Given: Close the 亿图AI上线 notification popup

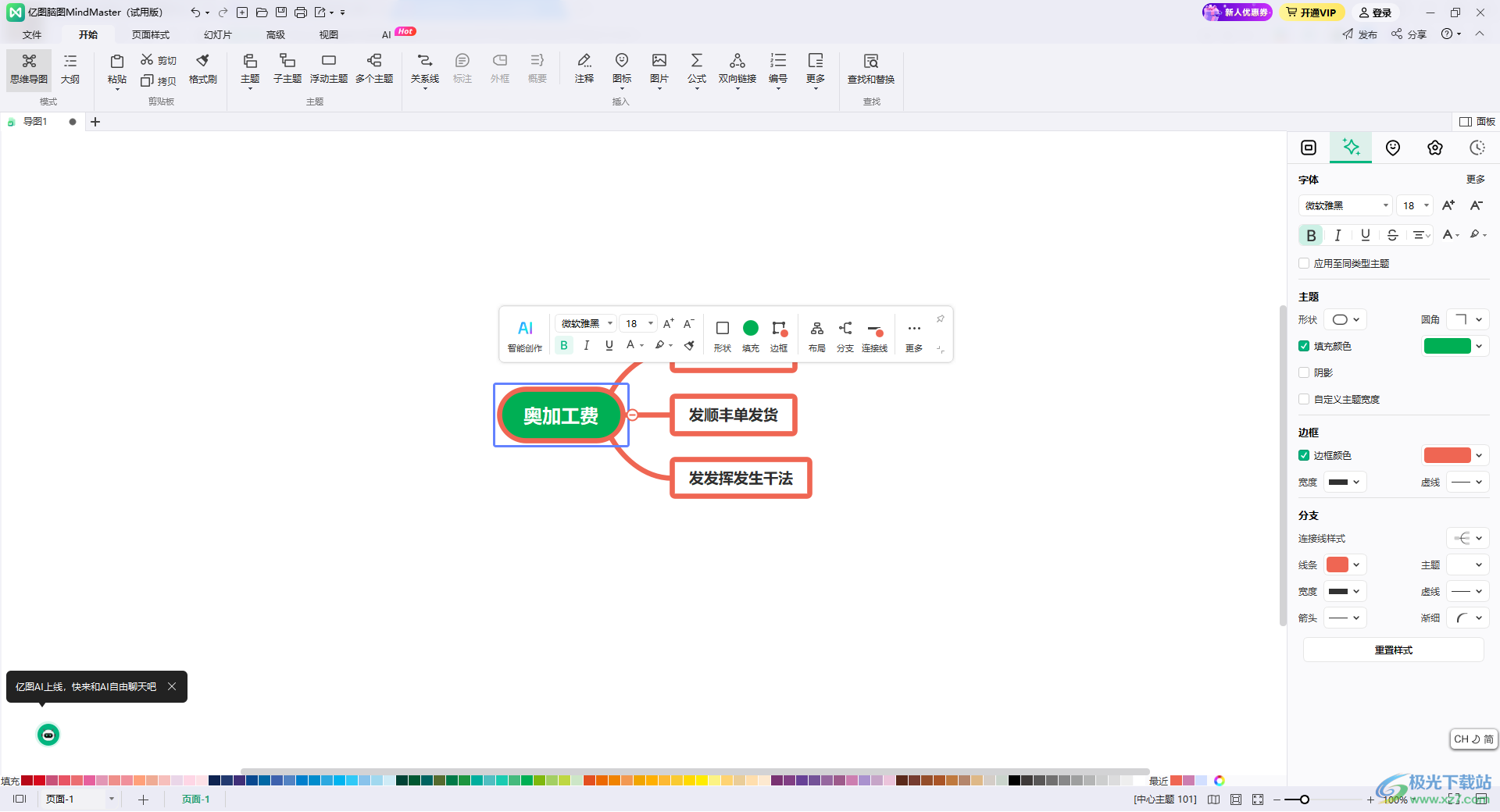Looking at the screenshot, I should click(172, 686).
